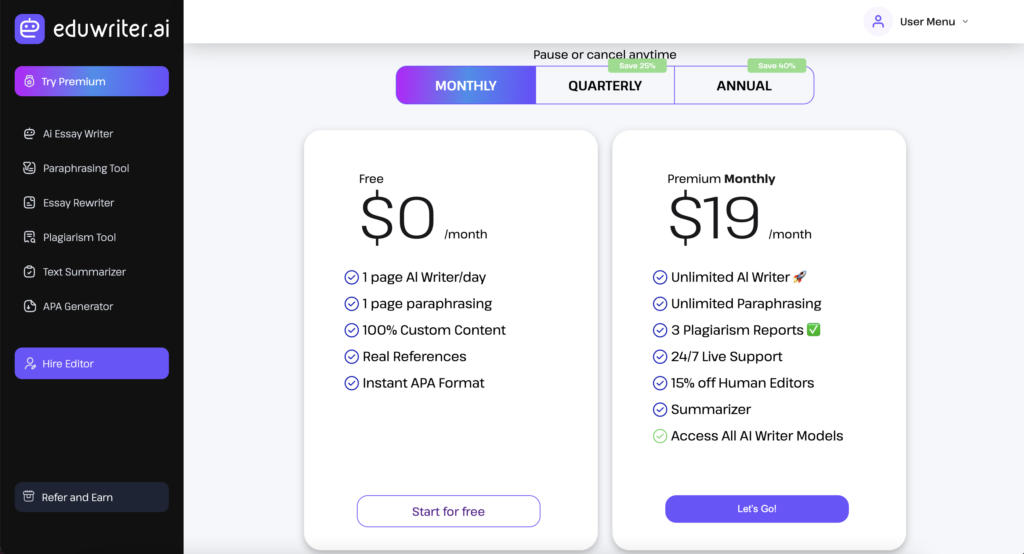Open the Text Summarizer page
Viewport: 1024px width, 554px height.
(84, 272)
